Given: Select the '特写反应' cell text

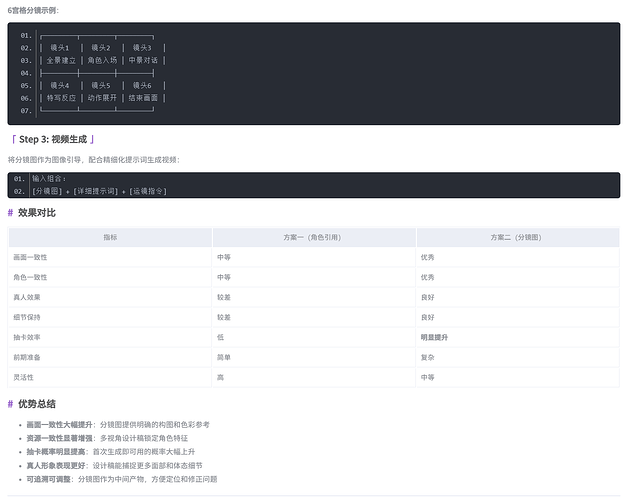Looking at the screenshot, I should coord(61,98).
